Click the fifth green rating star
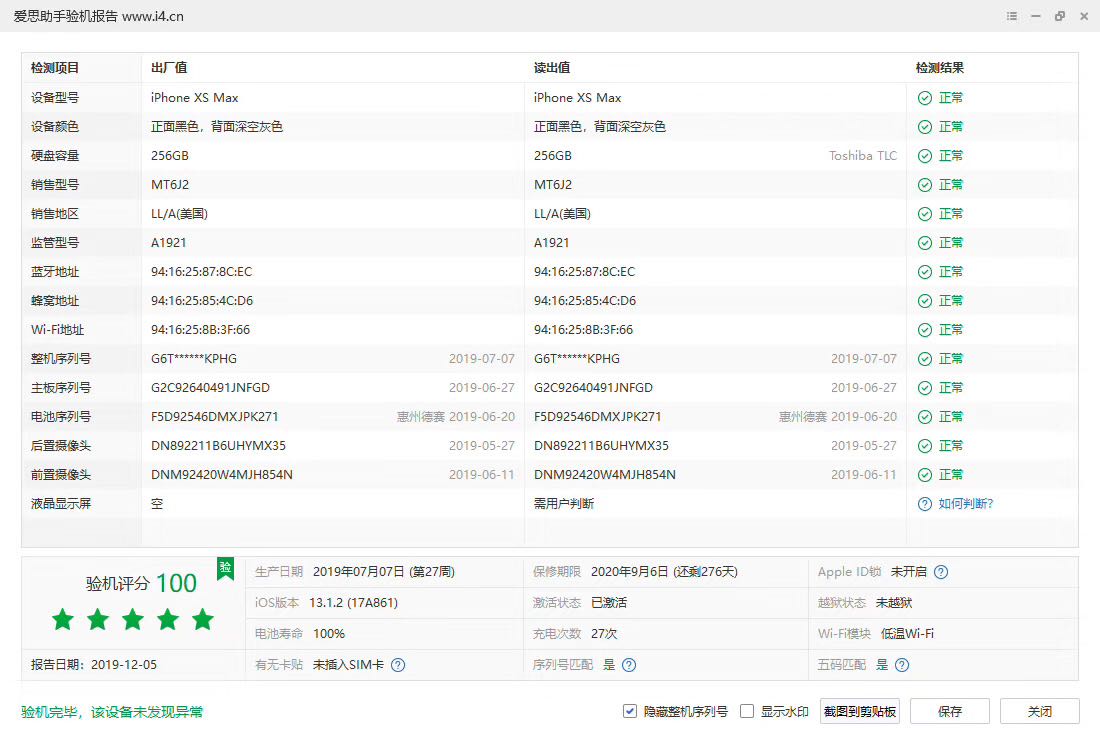The height and width of the screenshot is (748, 1100). tap(203, 620)
